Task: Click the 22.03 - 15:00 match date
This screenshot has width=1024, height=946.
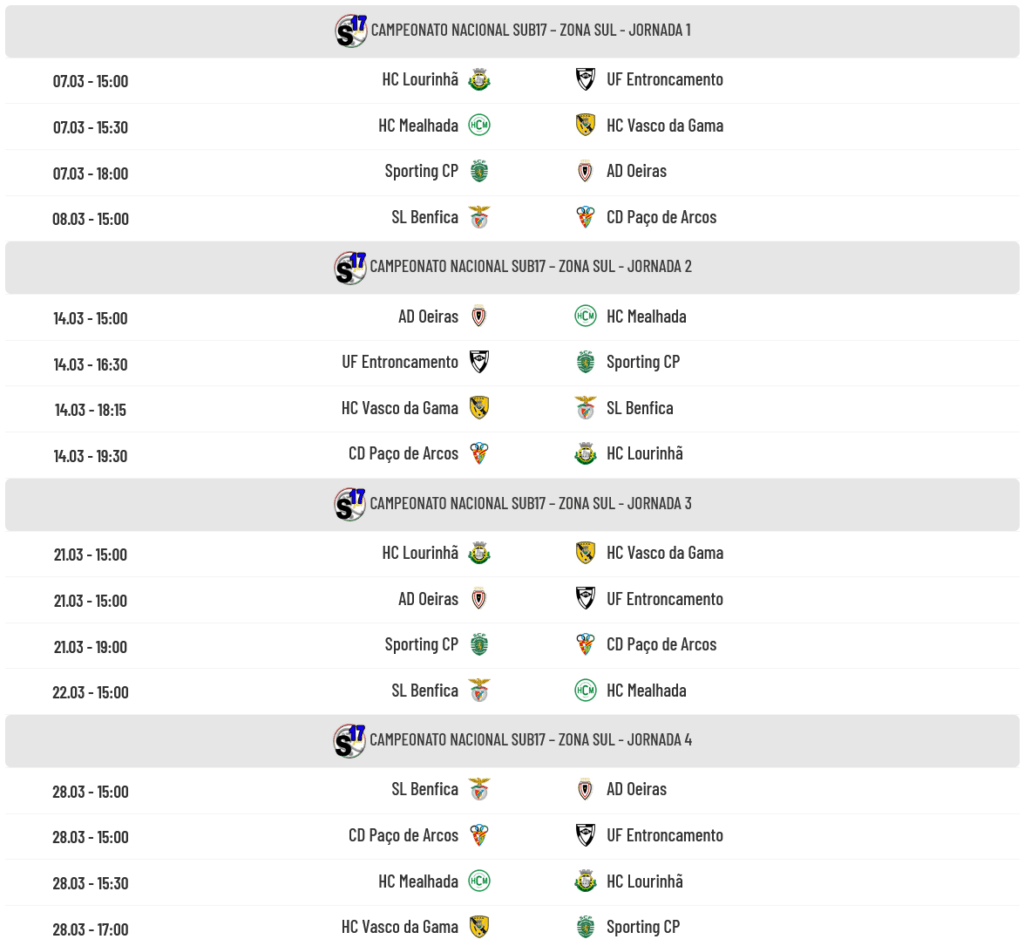Action: 90,692
